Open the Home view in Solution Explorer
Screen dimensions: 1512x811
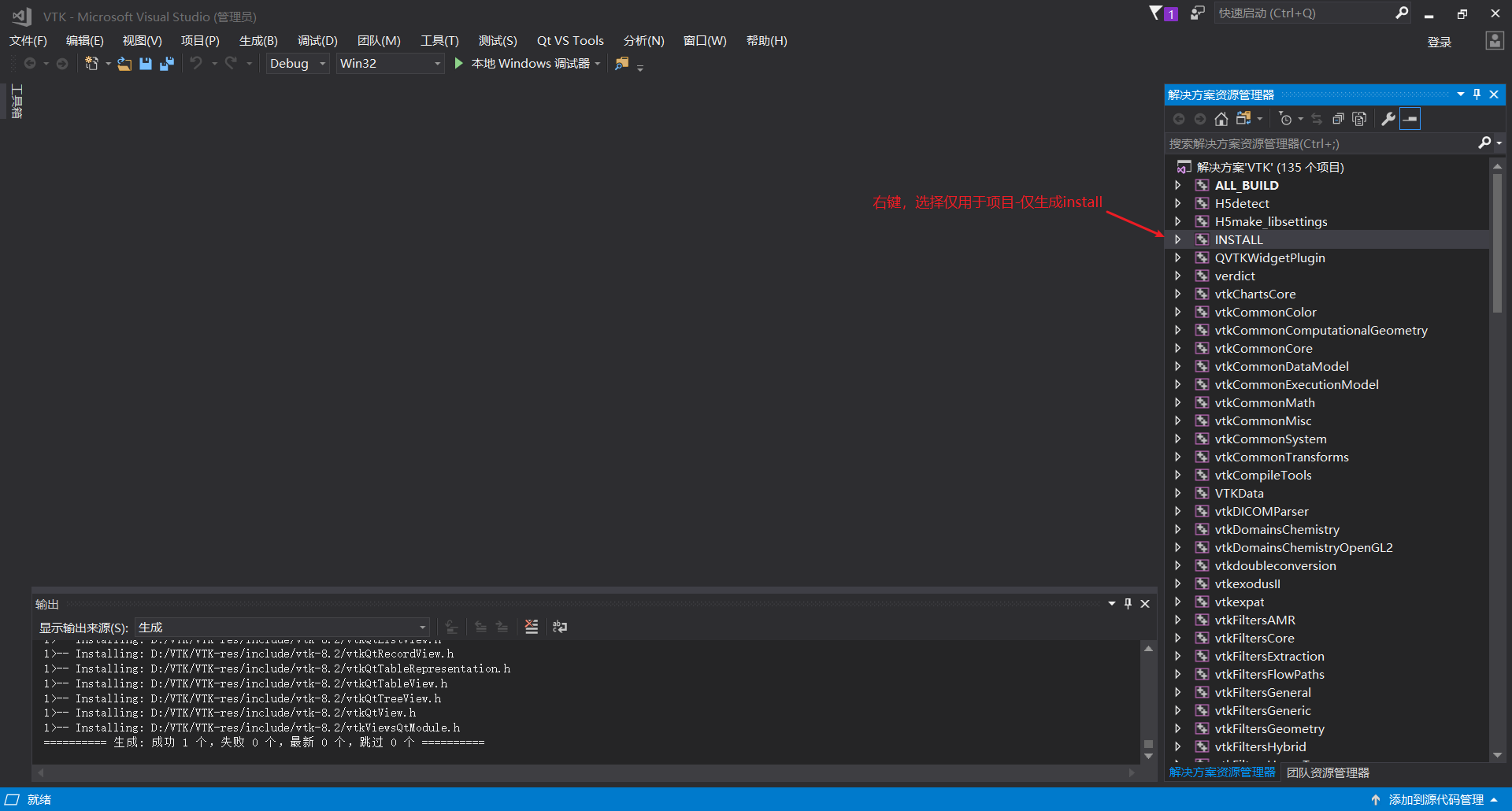tap(1221, 118)
